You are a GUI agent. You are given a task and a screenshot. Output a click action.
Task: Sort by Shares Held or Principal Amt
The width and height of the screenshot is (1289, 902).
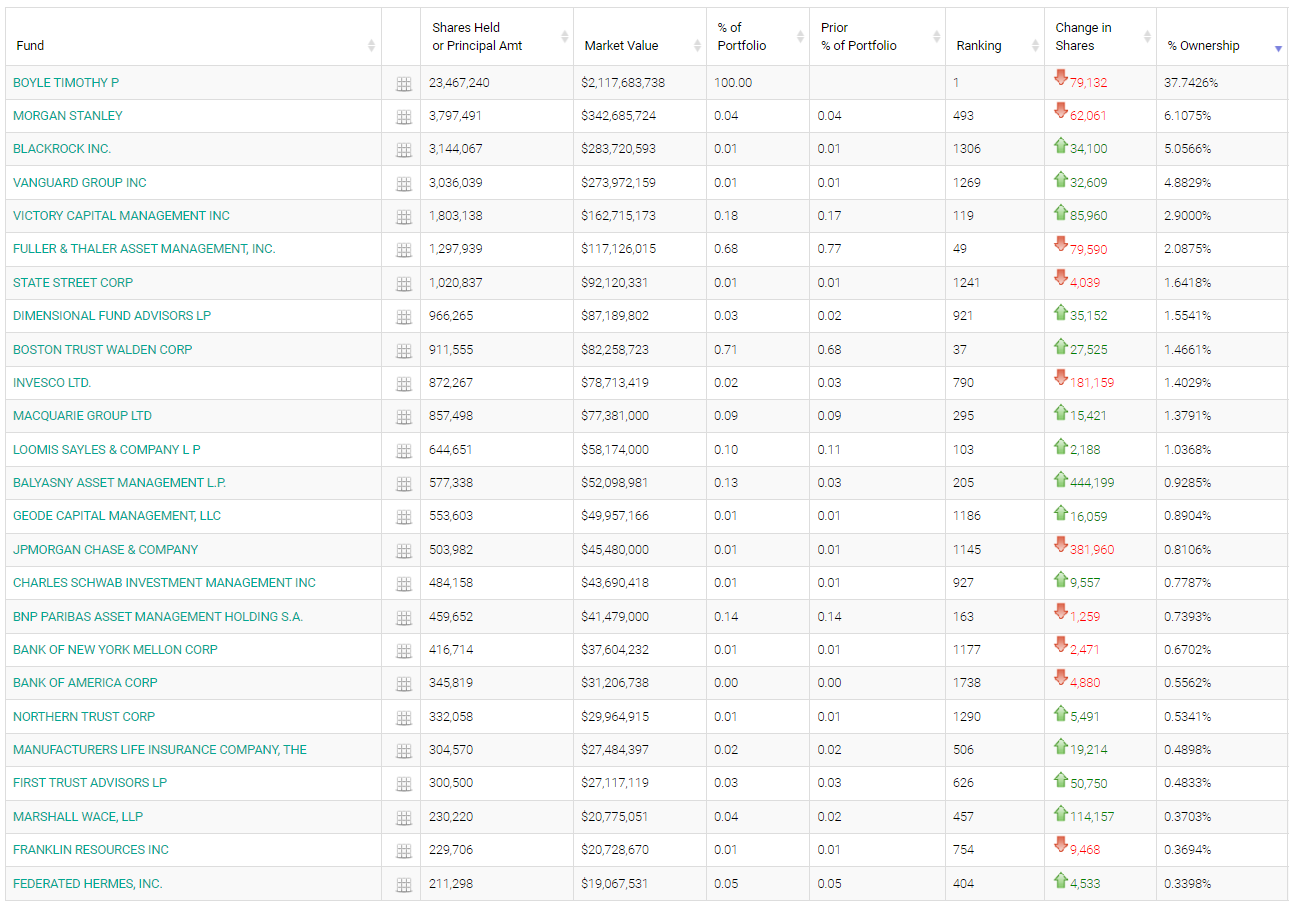tap(497, 37)
